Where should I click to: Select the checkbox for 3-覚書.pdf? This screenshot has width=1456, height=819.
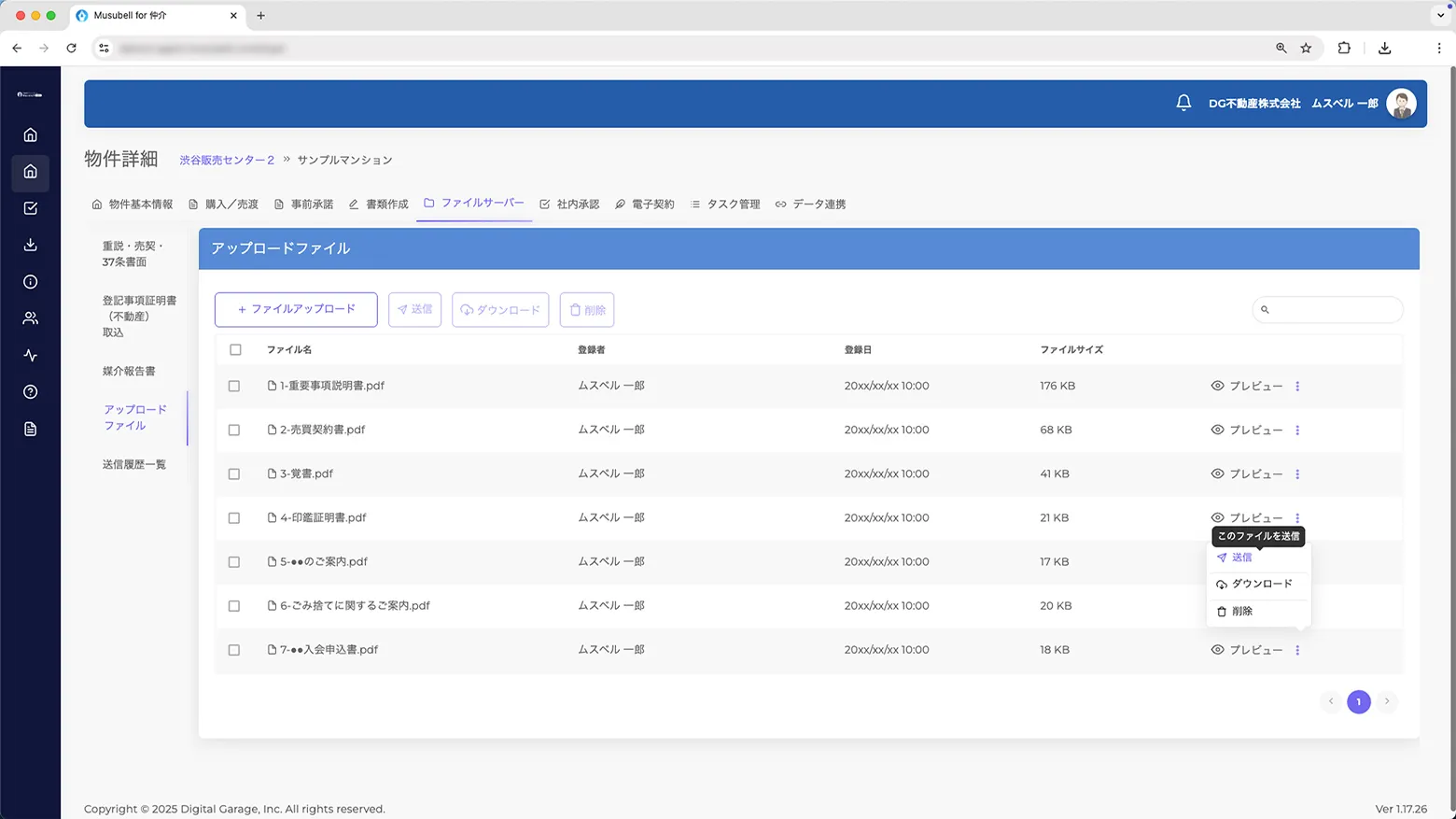click(234, 474)
